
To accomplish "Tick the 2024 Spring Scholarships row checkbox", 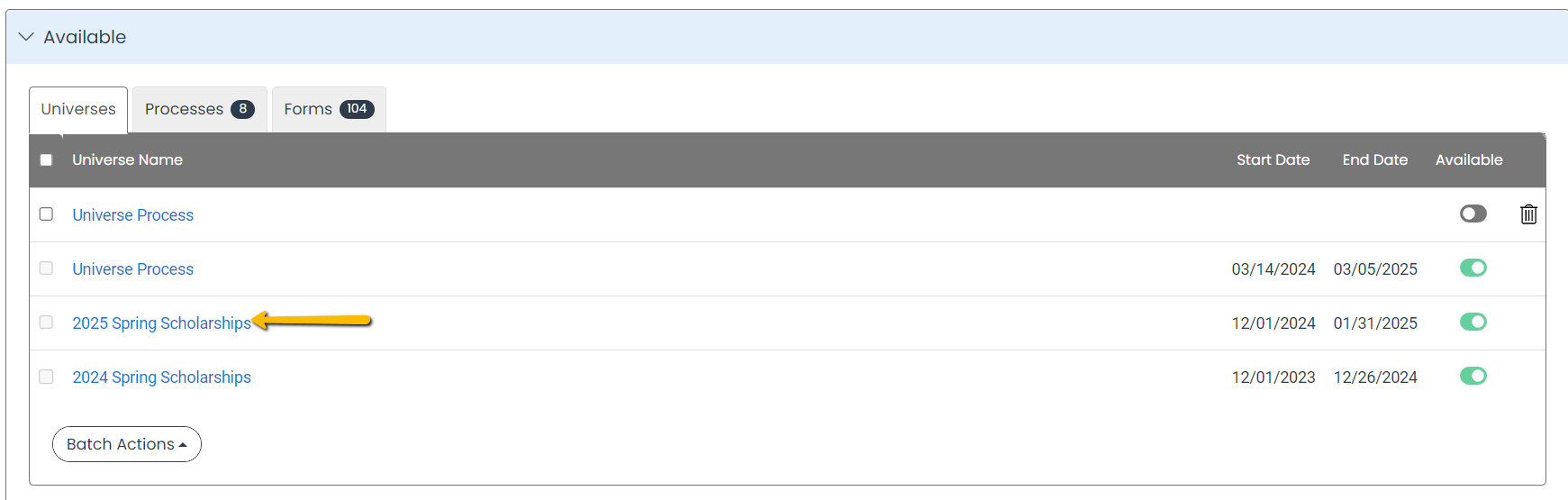I will pos(46,377).
